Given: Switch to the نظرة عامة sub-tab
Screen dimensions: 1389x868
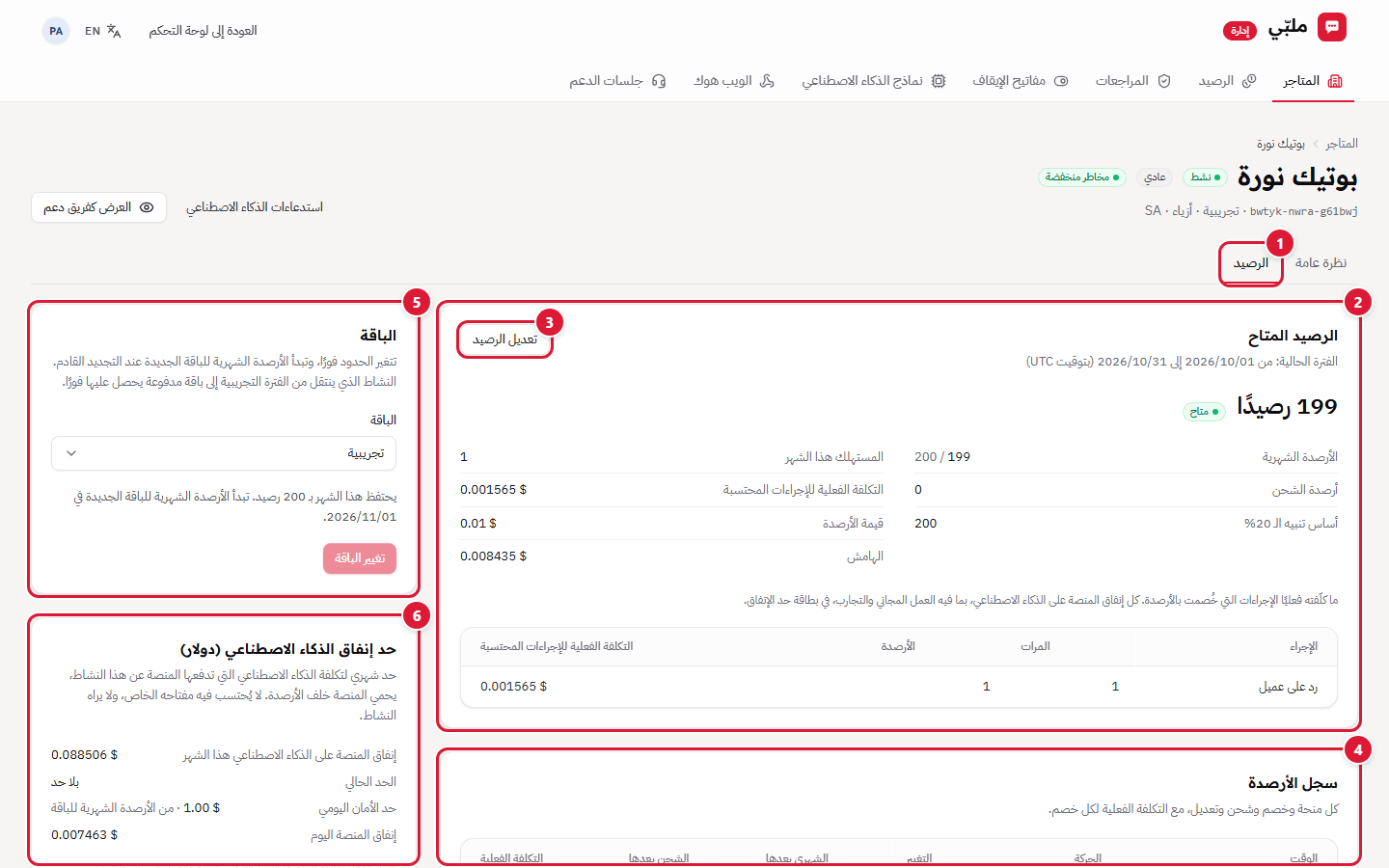Looking at the screenshot, I should click(x=1321, y=262).
